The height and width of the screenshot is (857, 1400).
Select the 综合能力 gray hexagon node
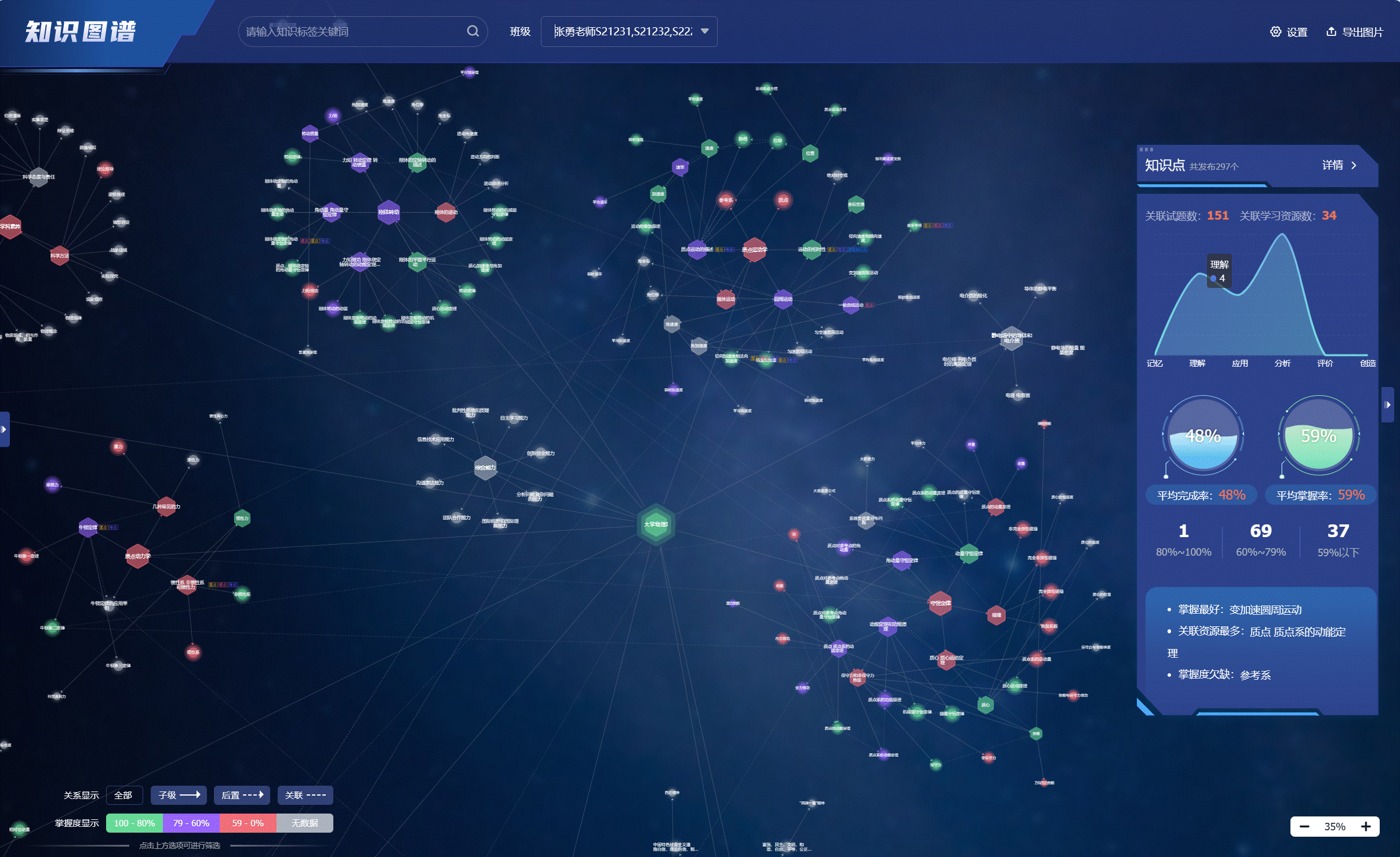coord(485,468)
